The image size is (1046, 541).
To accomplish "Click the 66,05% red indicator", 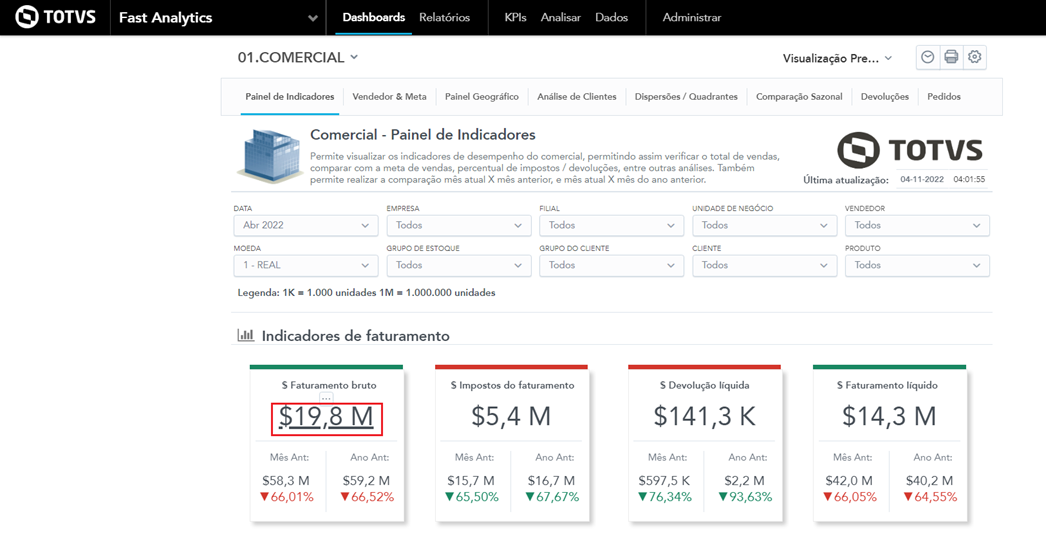I will coord(852,497).
